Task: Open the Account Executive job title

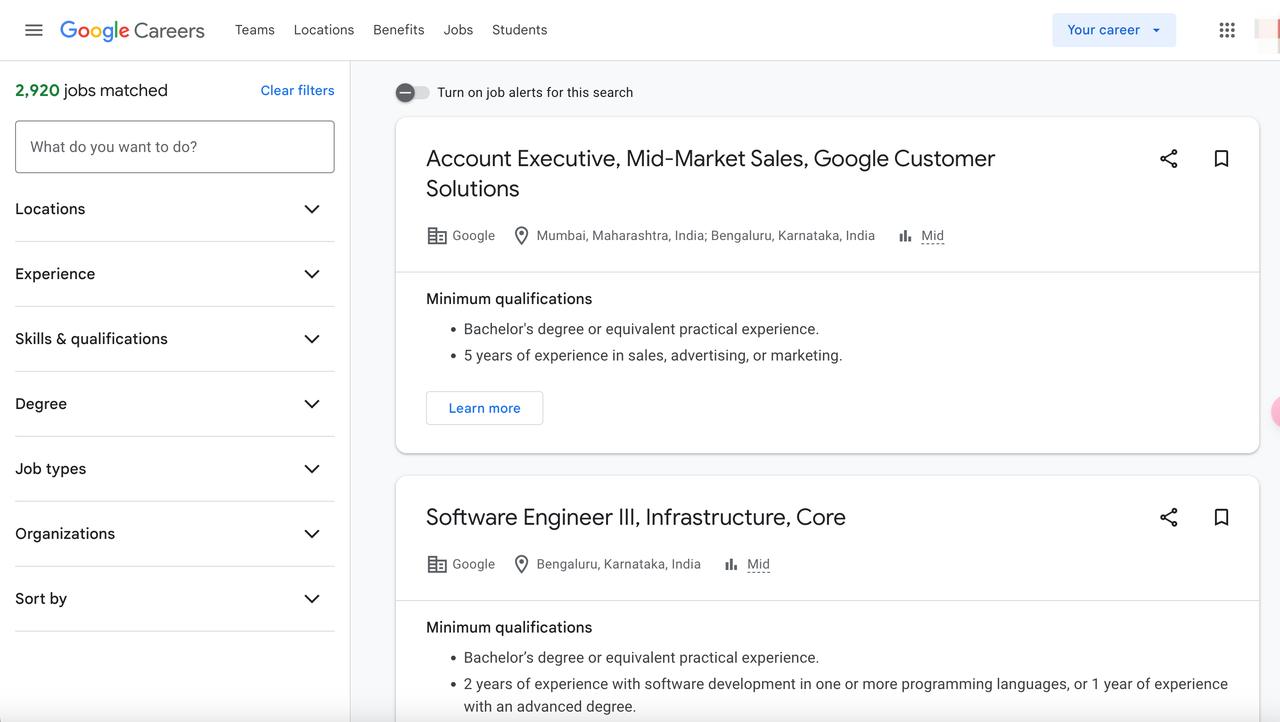Action: pyautogui.click(x=710, y=173)
